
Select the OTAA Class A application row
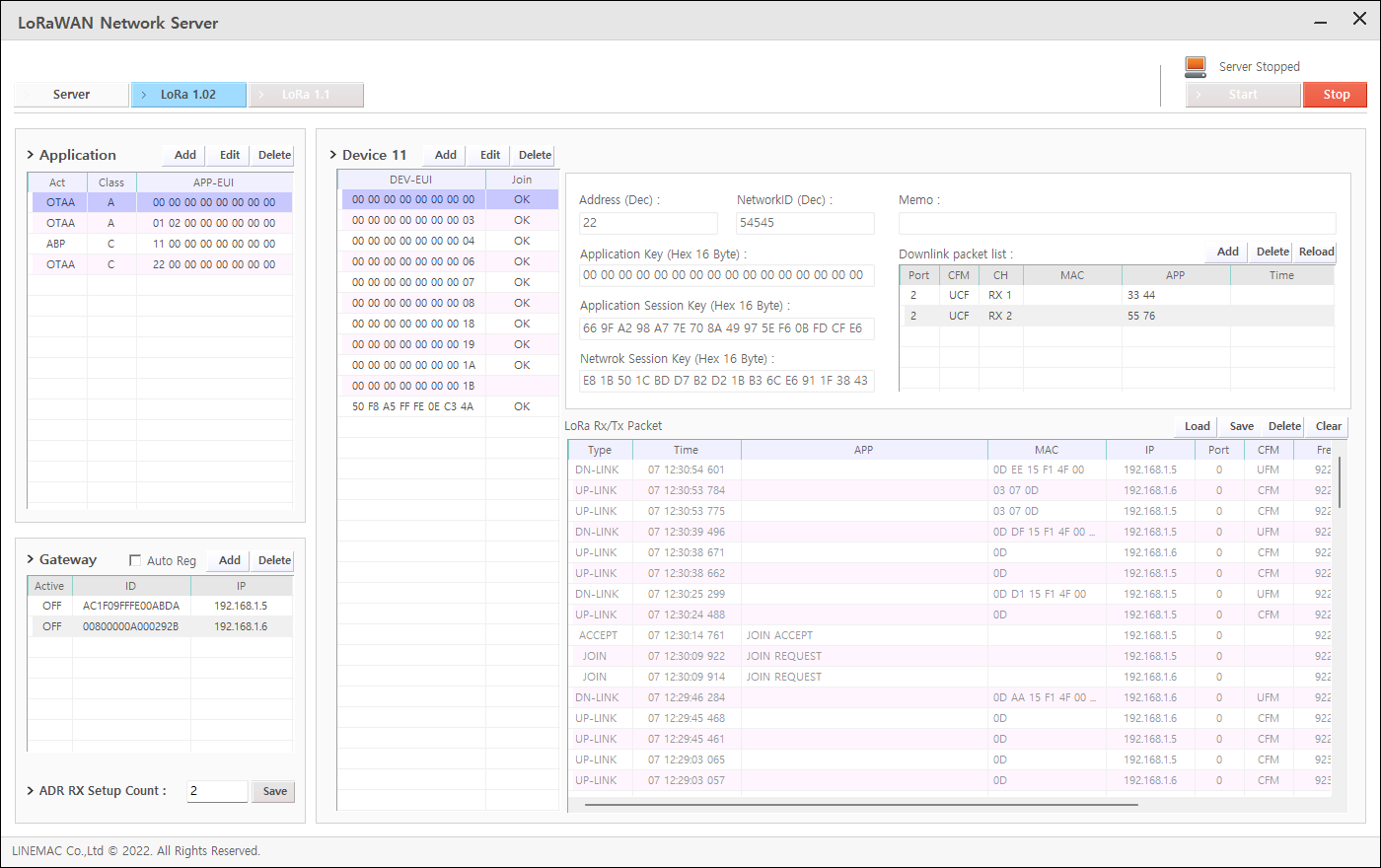point(158,202)
